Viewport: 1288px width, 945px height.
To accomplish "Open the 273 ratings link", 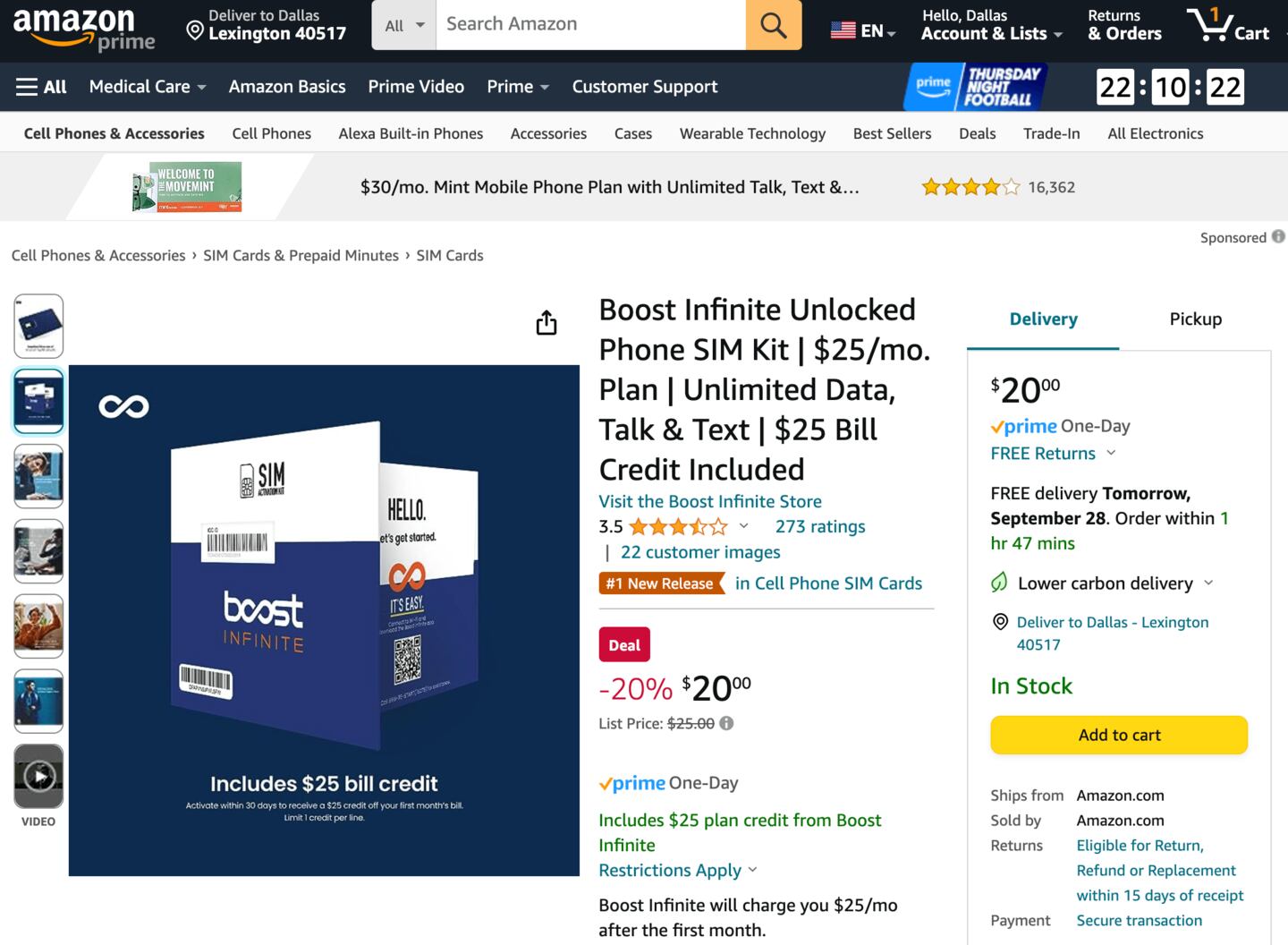I will click(x=819, y=526).
